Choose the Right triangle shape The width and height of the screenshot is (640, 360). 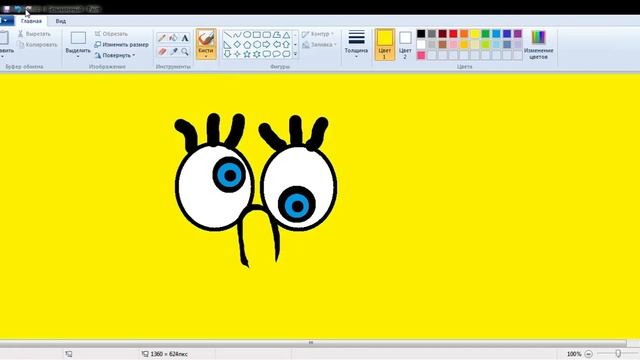(x=227, y=44)
